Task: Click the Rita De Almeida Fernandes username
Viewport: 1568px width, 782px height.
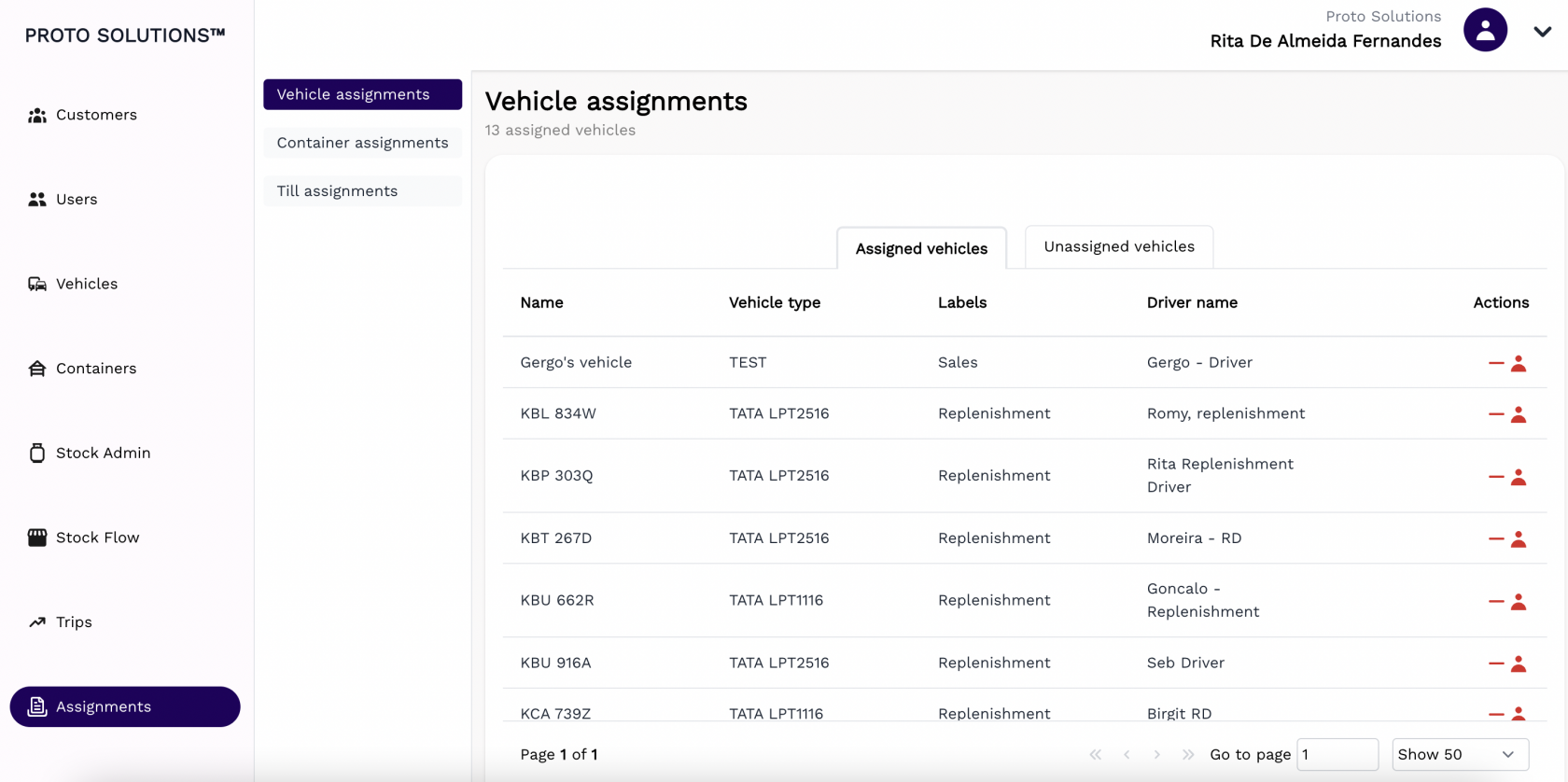Action: click(1325, 41)
